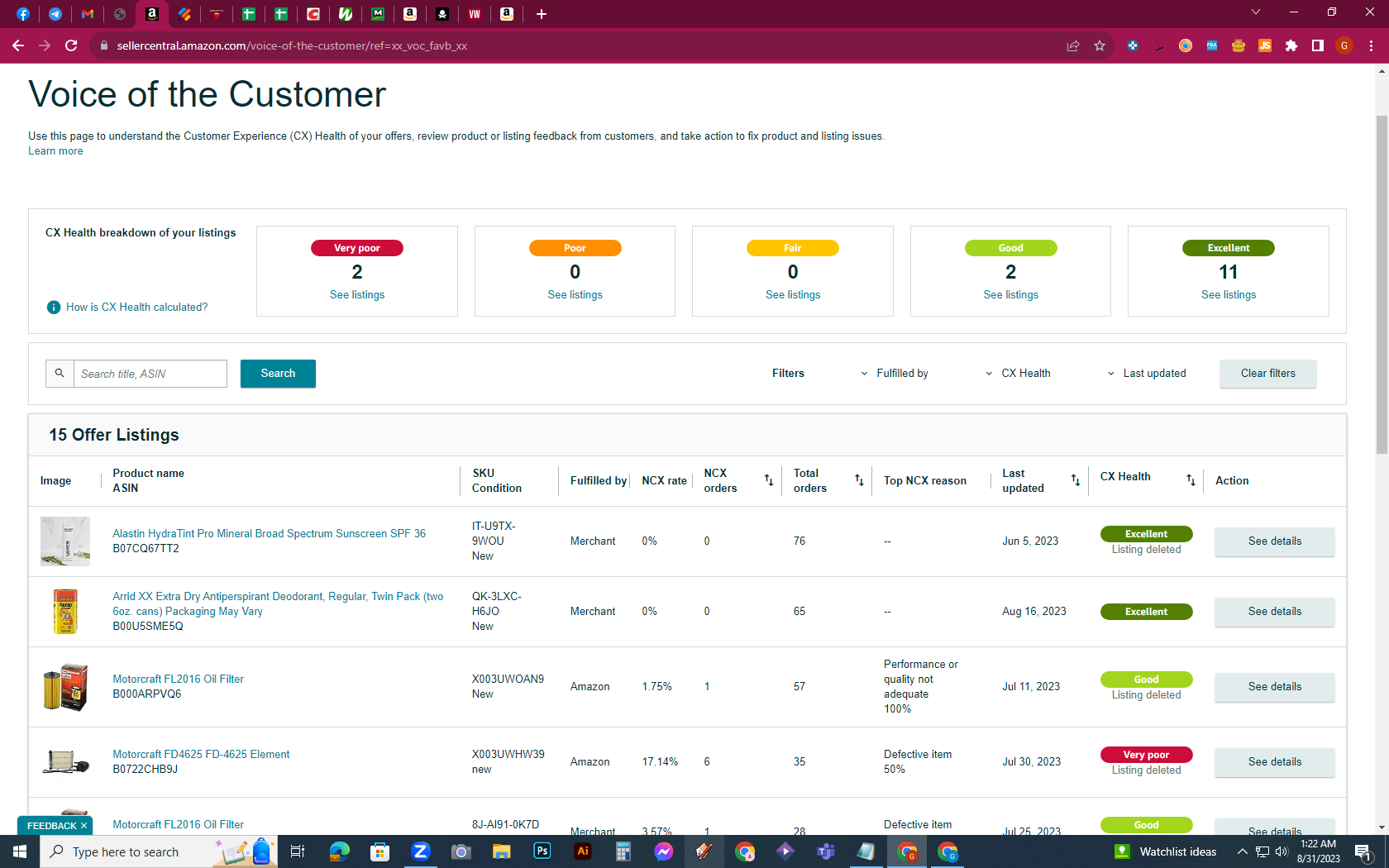
Task: Open Chrome's three-dot menu
Action: pyautogui.click(x=1371, y=45)
